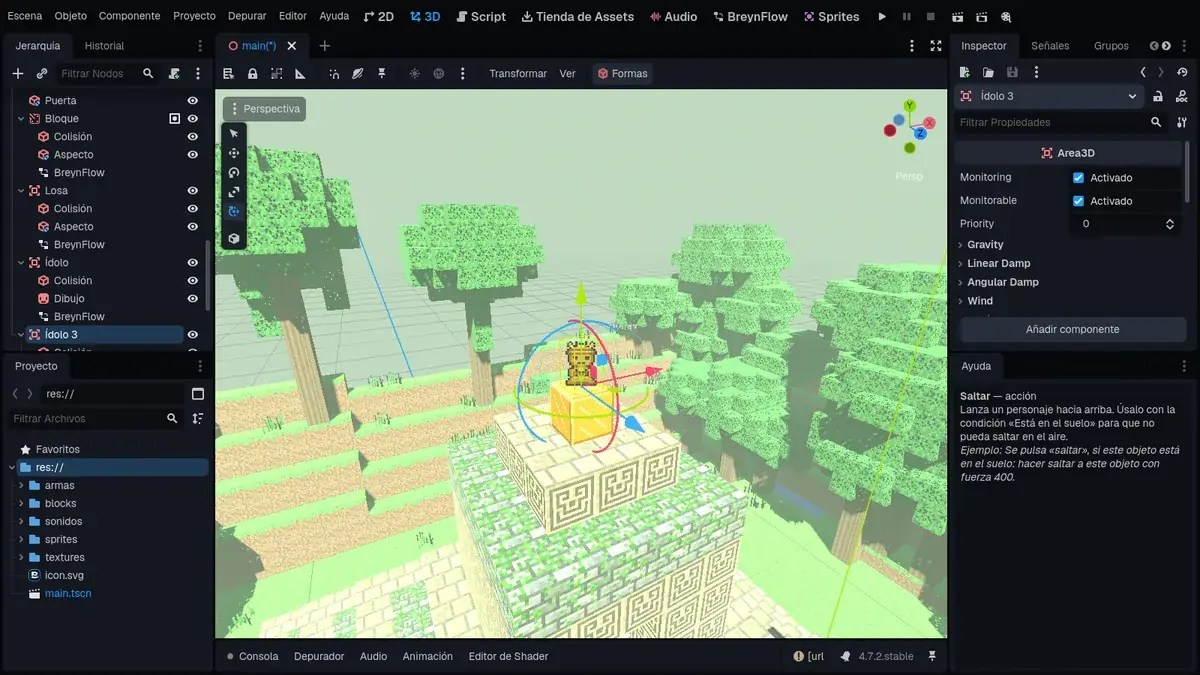
Task: Click the floppy disk save icon in the Inspector
Action: (x=1012, y=72)
